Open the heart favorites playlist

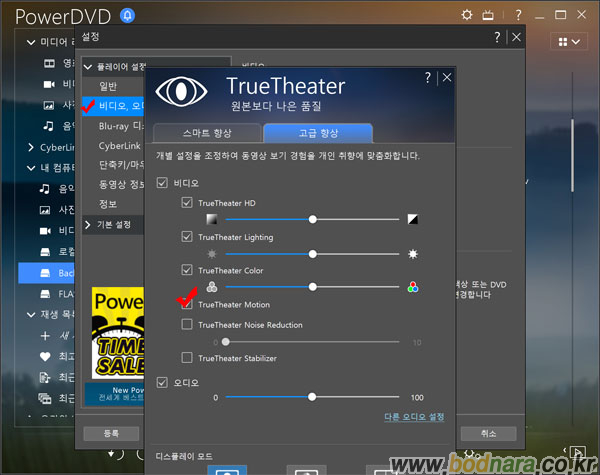pos(45,356)
